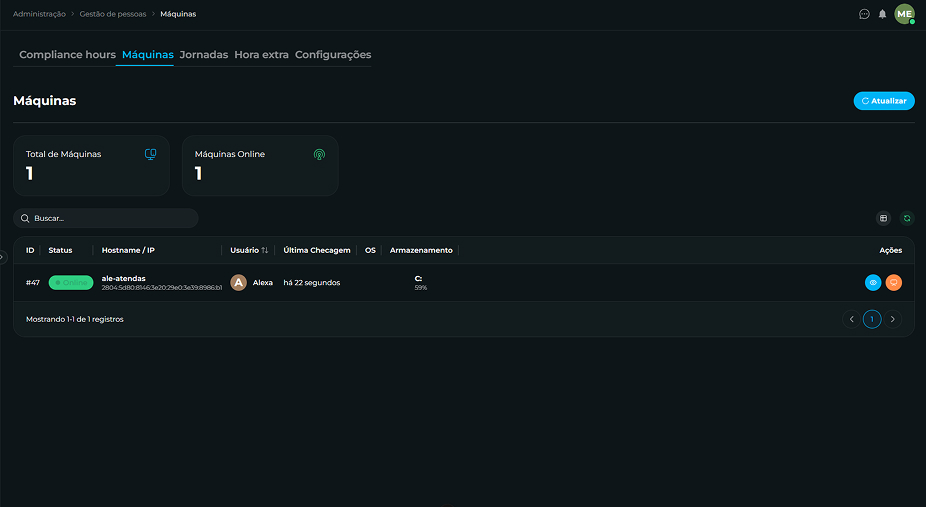The height and width of the screenshot is (507, 926).
Task: Click the Máquinas Online signal icon
Action: click(x=319, y=155)
